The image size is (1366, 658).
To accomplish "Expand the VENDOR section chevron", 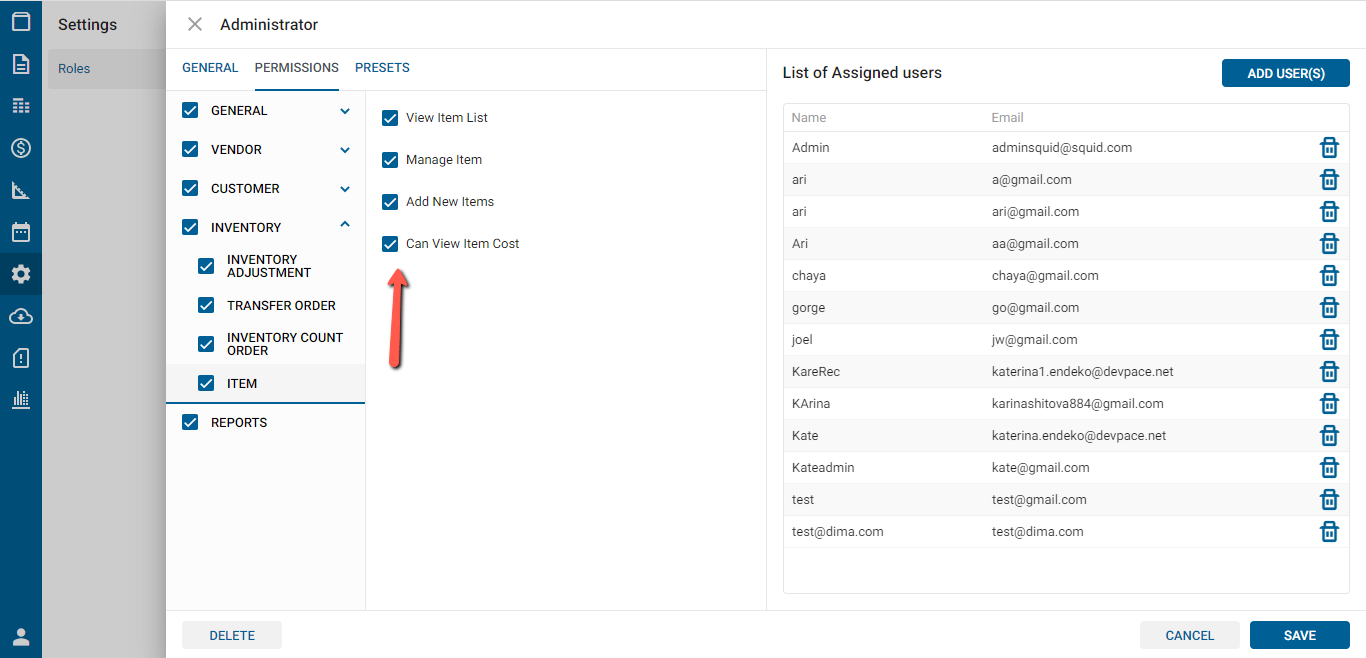I will (x=345, y=150).
